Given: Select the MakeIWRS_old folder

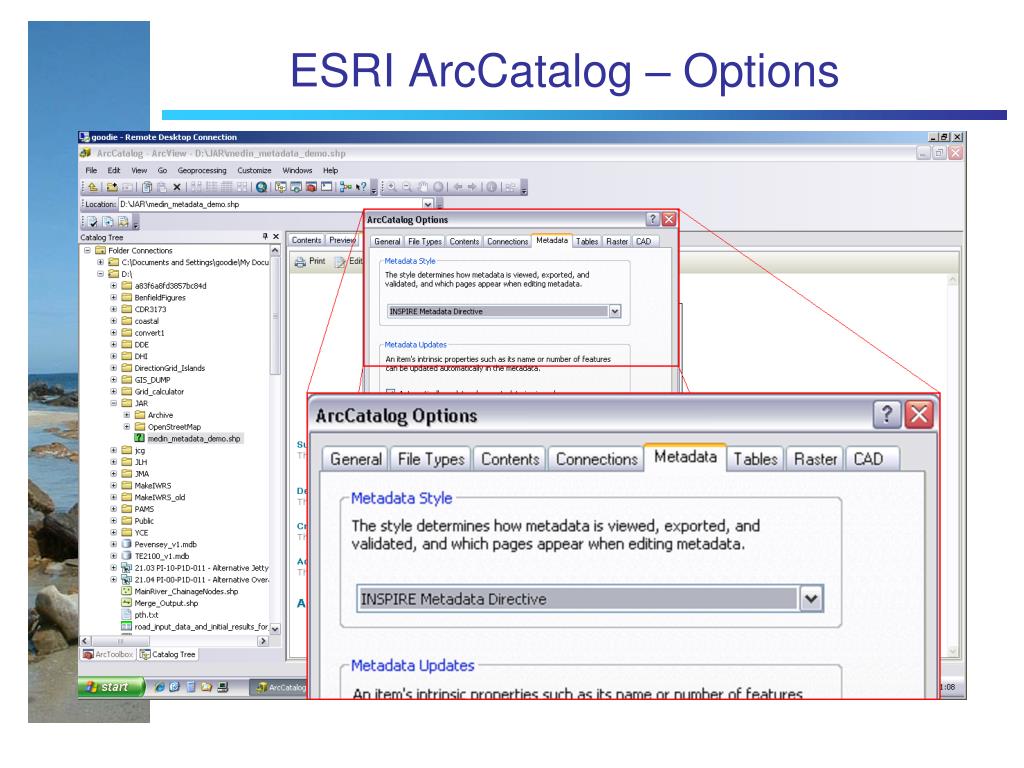Looking at the screenshot, I should coord(160,498).
